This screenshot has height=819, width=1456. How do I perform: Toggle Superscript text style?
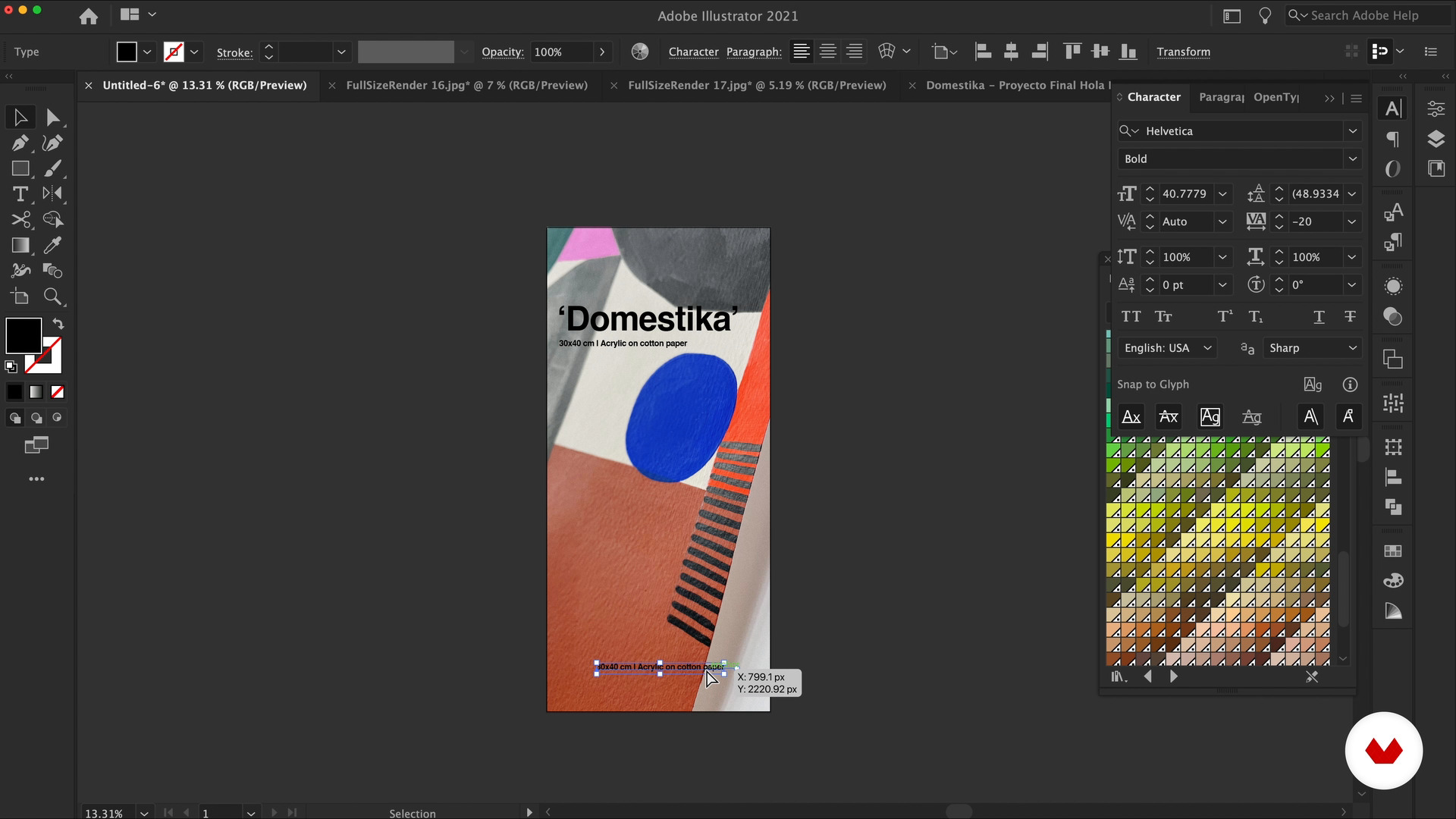tap(1225, 317)
